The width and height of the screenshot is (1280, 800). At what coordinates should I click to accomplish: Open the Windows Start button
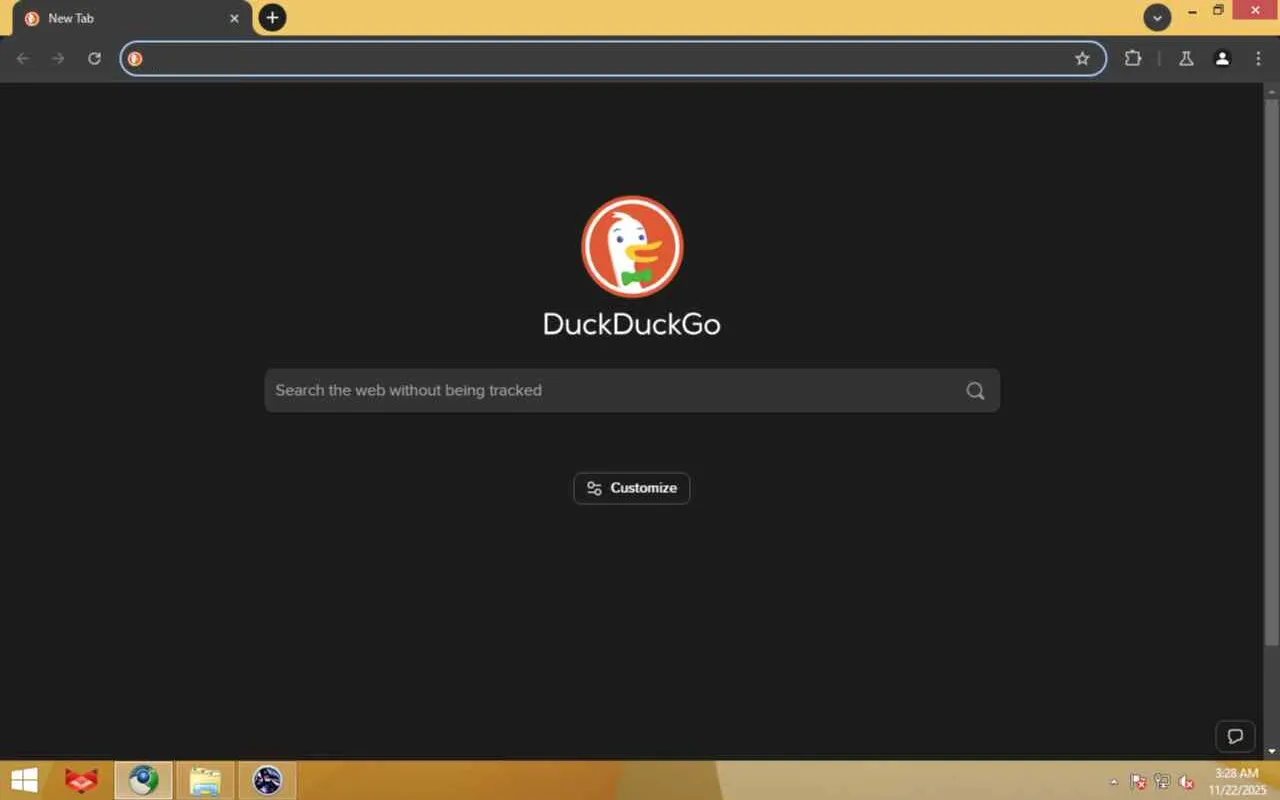[24, 780]
